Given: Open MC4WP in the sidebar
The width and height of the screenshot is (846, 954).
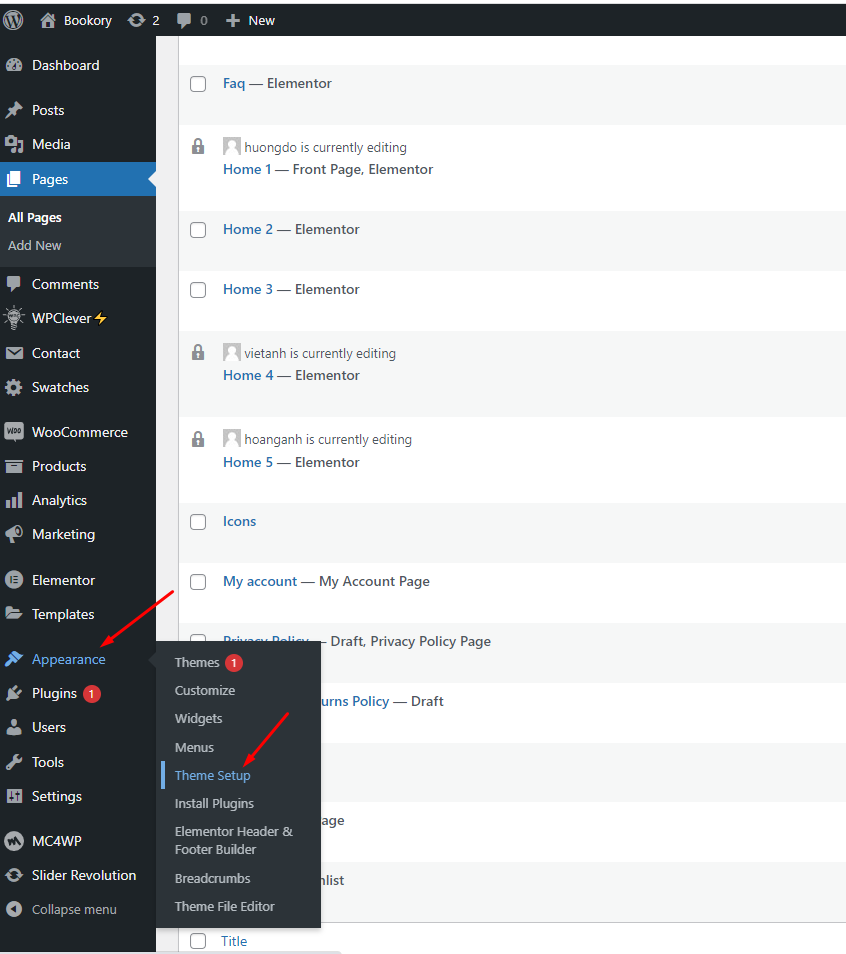Looking at the screenshot, I should (56, 841).
